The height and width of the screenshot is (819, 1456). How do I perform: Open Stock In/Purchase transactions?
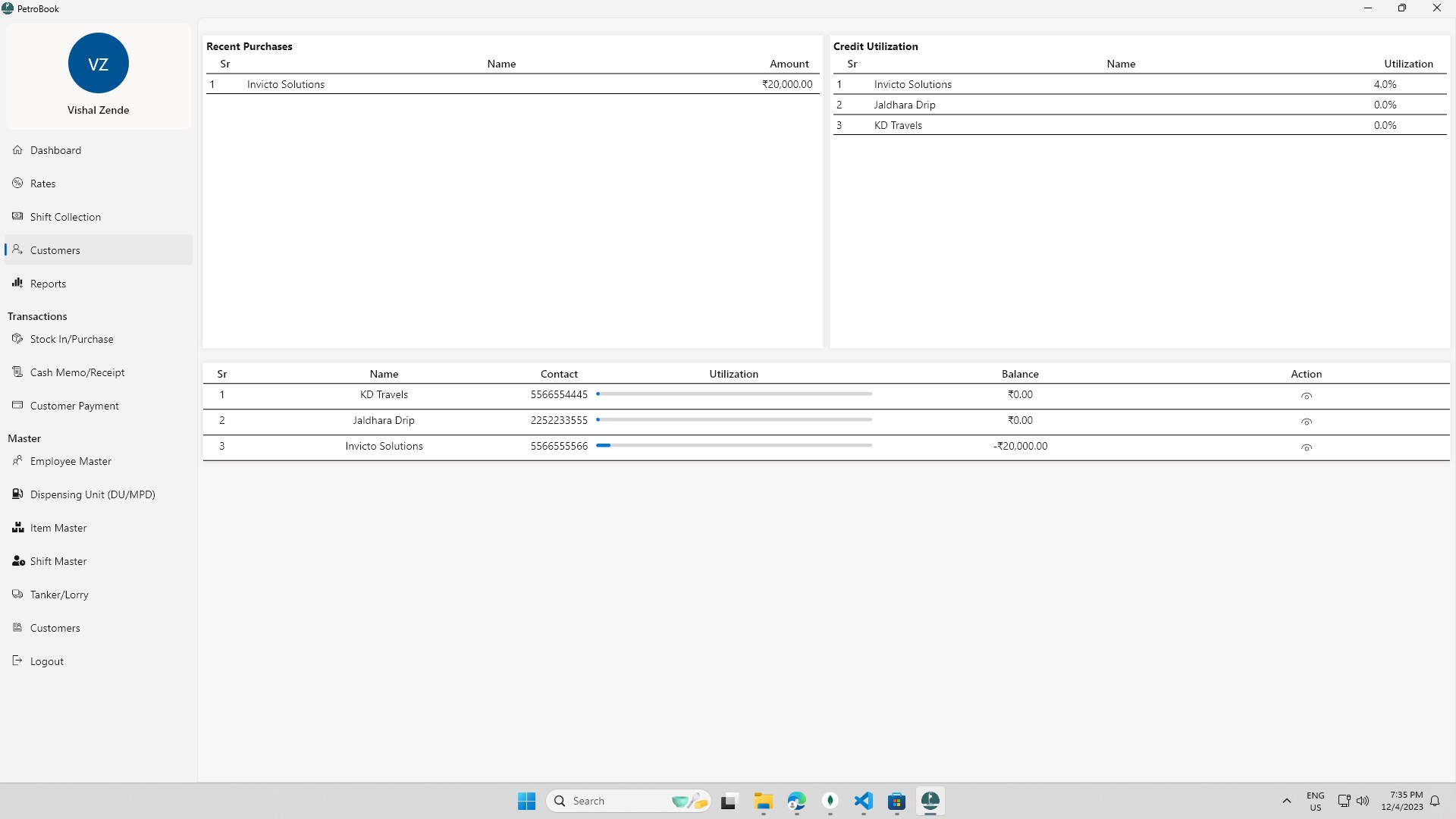pyautogui.click(x=98, y=339)
